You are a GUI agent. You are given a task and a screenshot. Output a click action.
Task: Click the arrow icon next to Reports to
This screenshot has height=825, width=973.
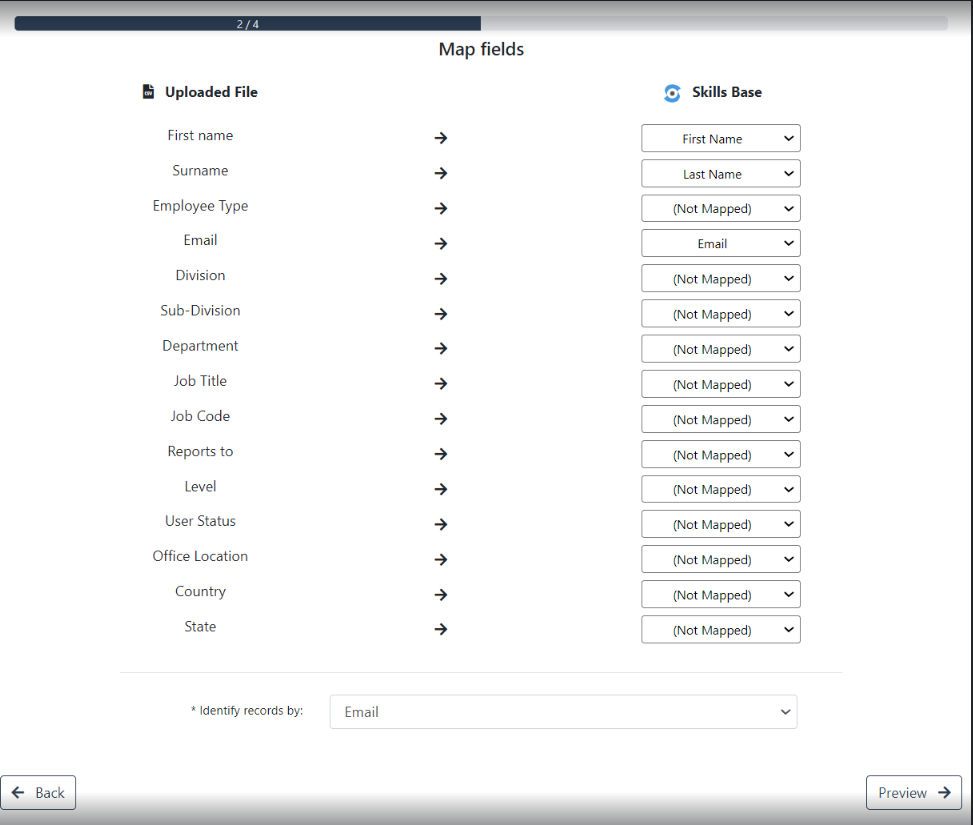(441, 454)
